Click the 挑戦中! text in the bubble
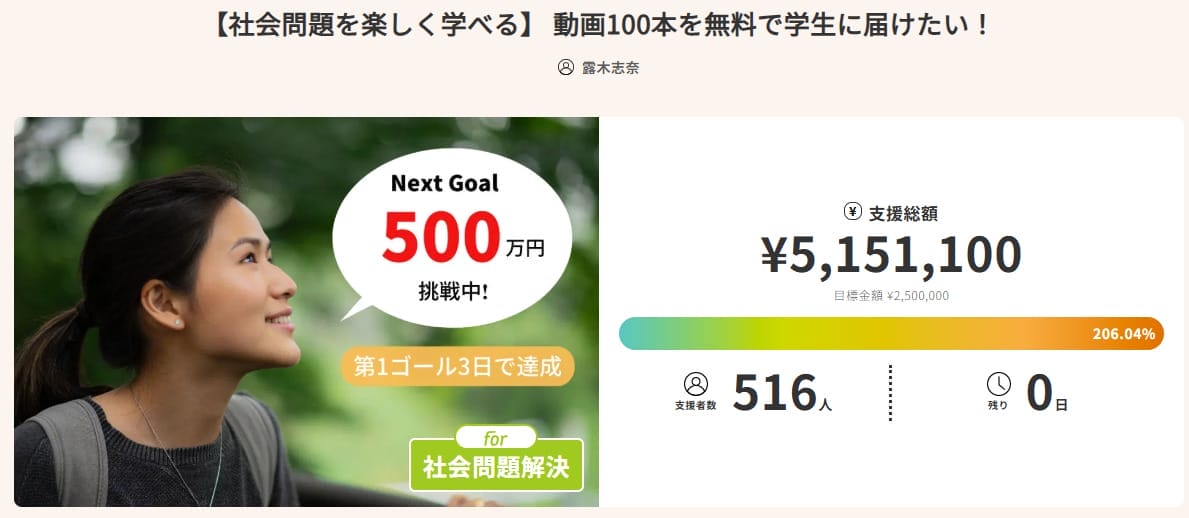 (x=453, y=292)
